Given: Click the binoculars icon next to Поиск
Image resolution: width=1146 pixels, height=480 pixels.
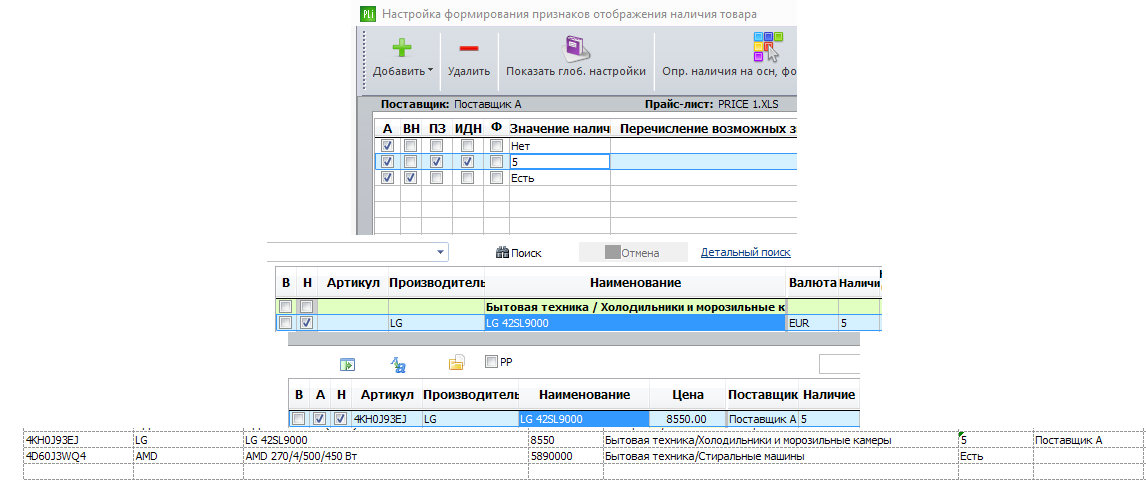Looking at the screenshot, I should pyautogui.click(x=502, y=253).
